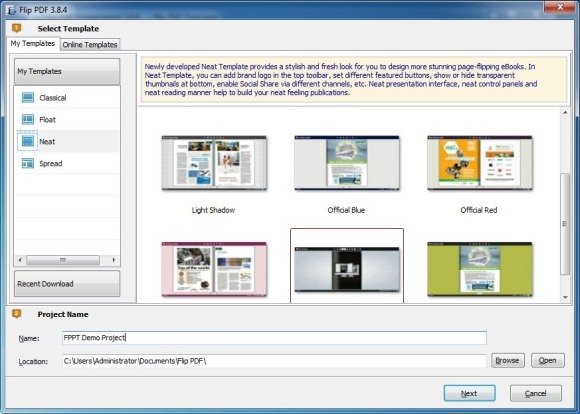Choose the Official Blue theme thumbnail
Screen dimensions: 580x414
pos(347,163)
